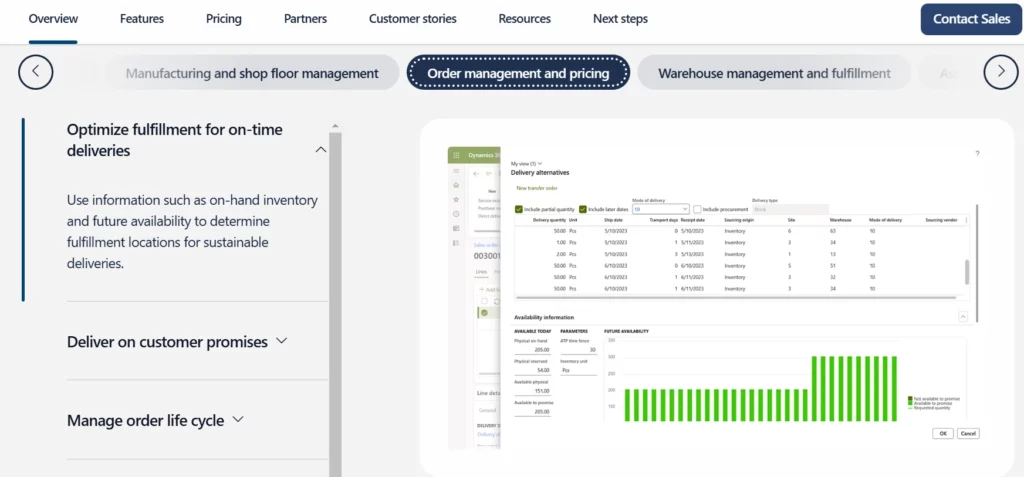Click the grid column options vertical dots icon
The width and height of the screenshot is (1024, 477).
(x=967, y=220)
